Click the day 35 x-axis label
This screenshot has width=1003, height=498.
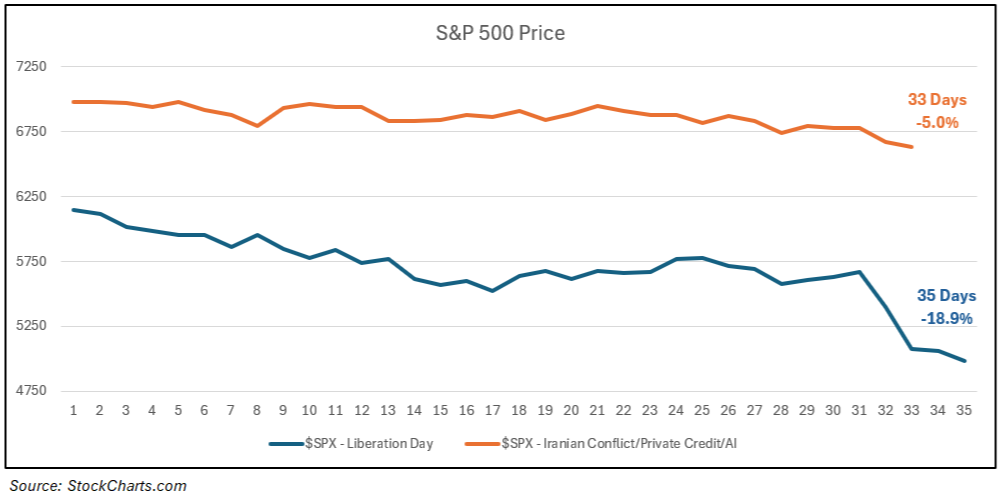[x=964, y=410]
